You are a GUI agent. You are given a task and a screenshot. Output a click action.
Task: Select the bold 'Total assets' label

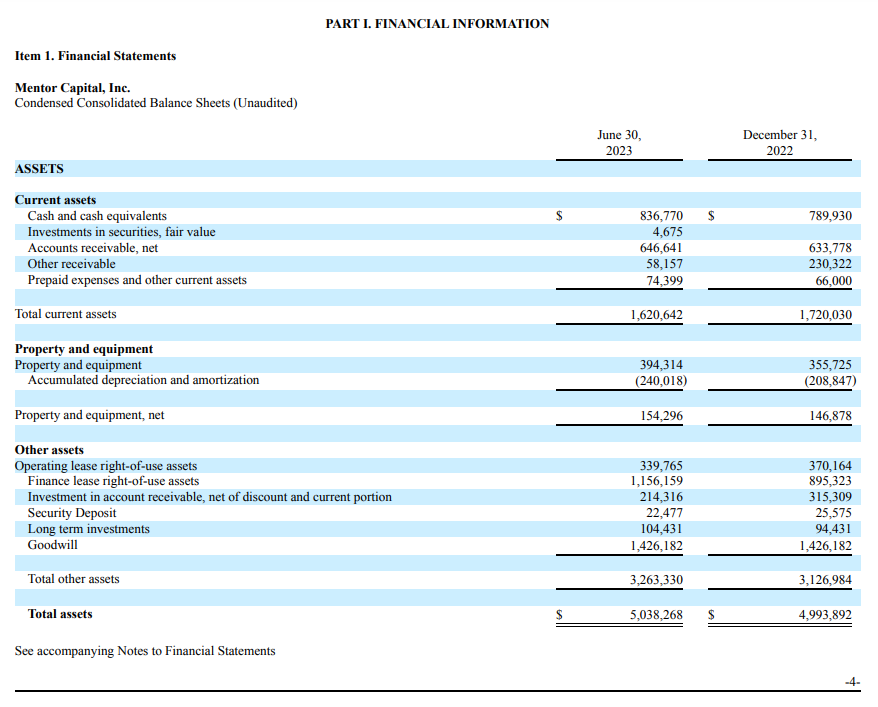click(x=60, y=614)
